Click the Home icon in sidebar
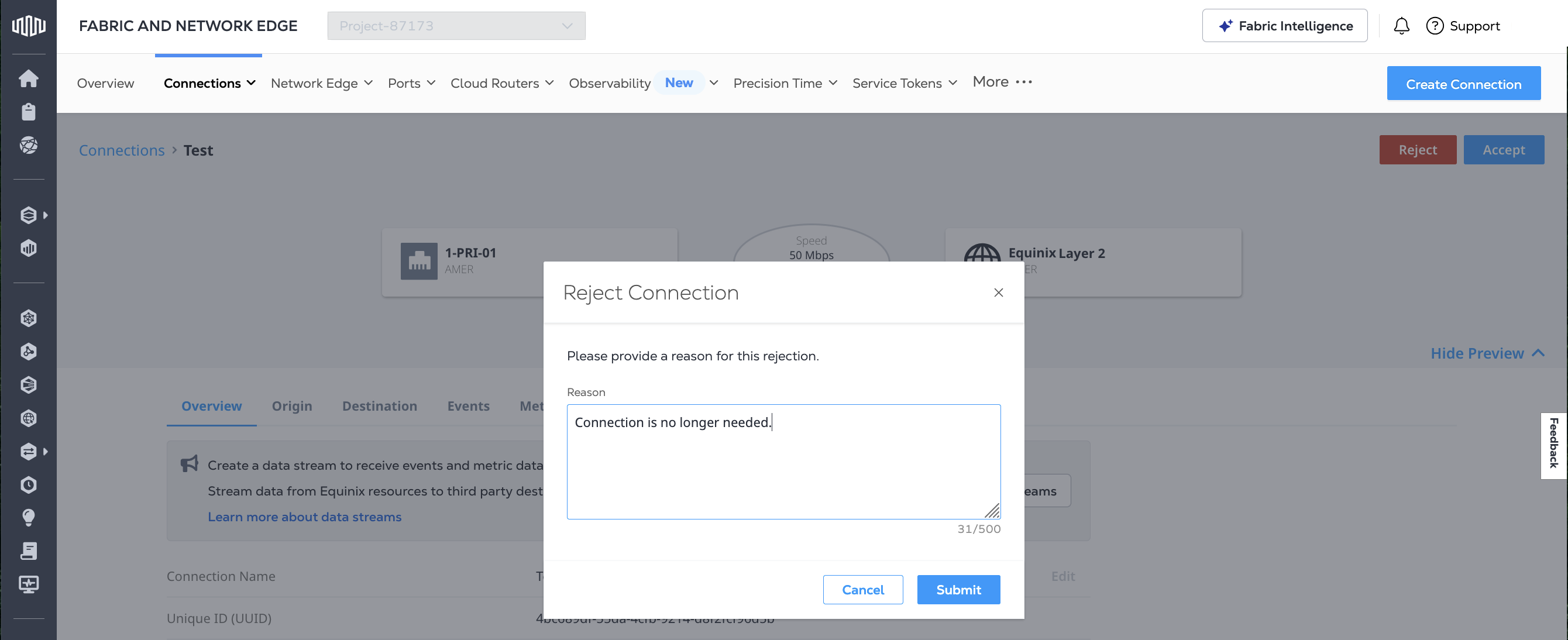The image size is (1568, 640). (28, 78)
